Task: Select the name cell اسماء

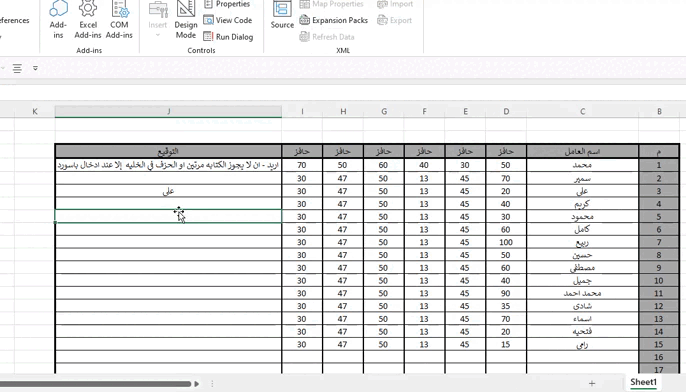Action: [x=583, y=318]
